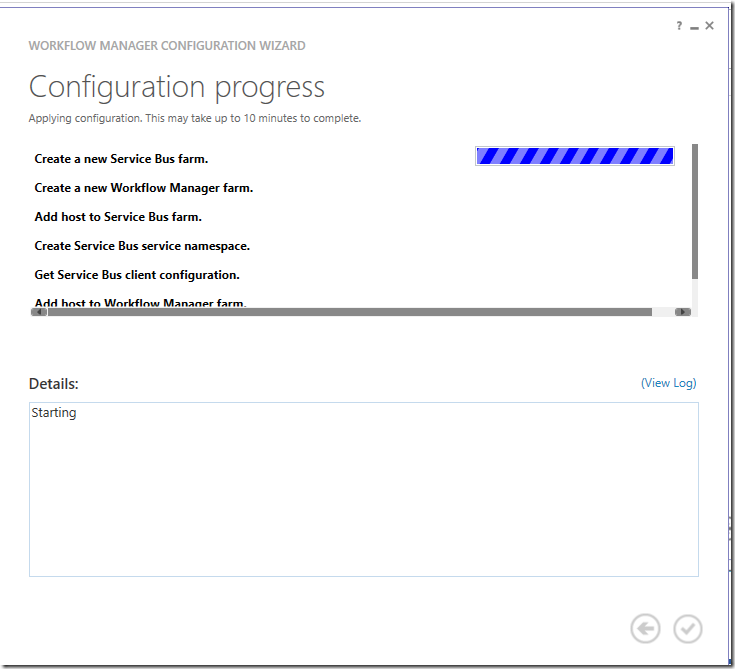735x669 pixels.
Task: Select 'Add host to Service Bus farm.' step
Action: pos(118,217)
